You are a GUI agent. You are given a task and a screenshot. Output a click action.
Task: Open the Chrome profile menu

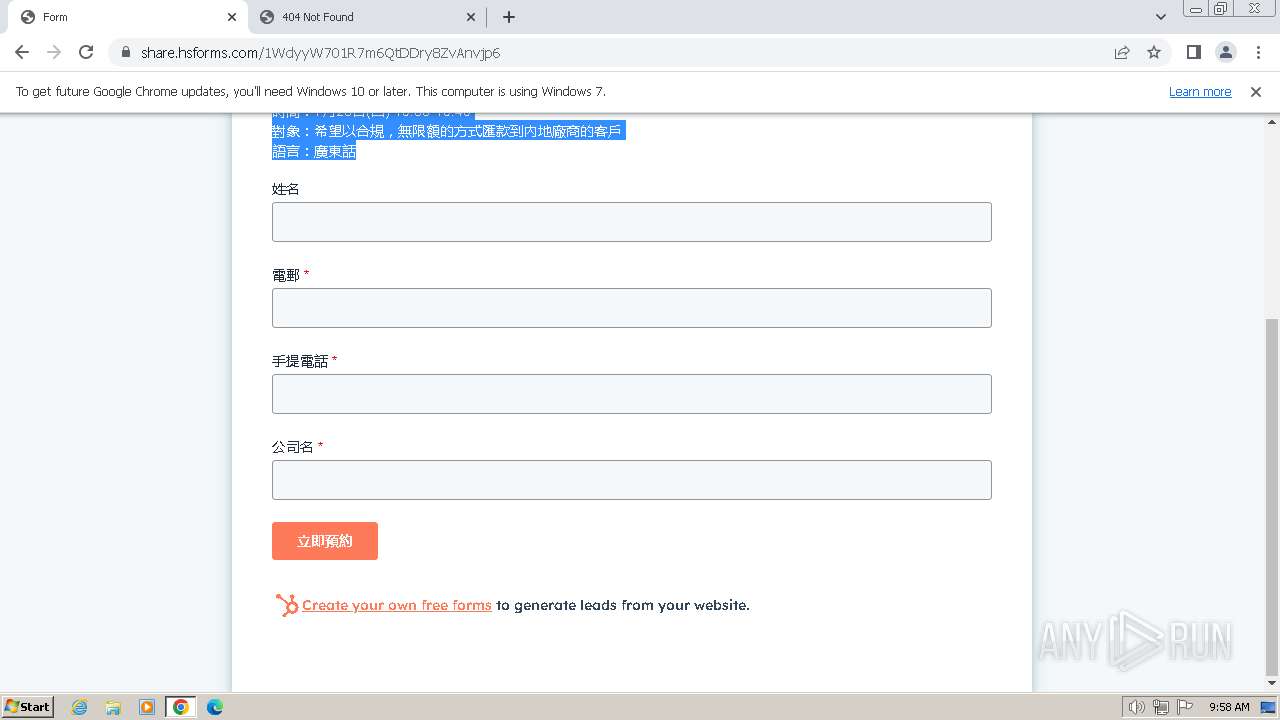point(1225,52)
